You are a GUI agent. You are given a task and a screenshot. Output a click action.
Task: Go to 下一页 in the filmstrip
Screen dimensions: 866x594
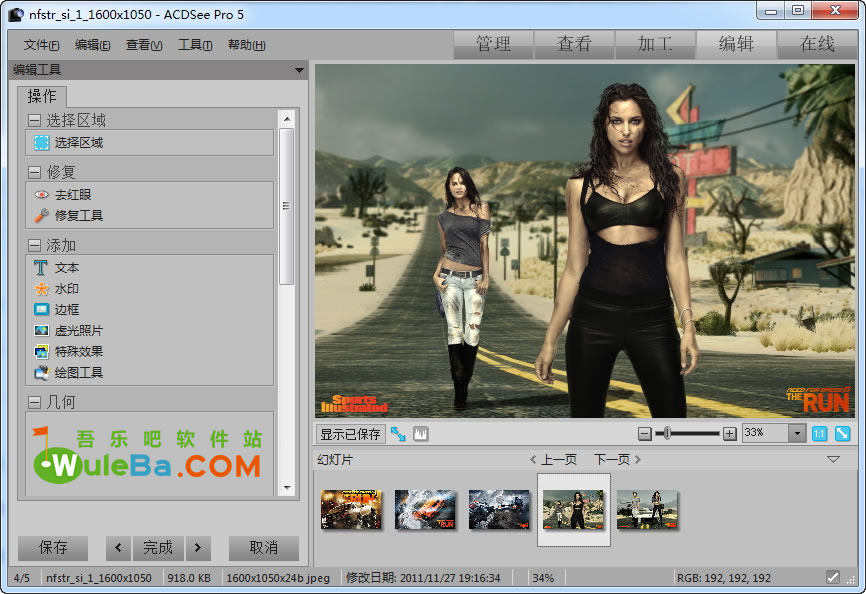pyautogui.click(x=617, y=459)
